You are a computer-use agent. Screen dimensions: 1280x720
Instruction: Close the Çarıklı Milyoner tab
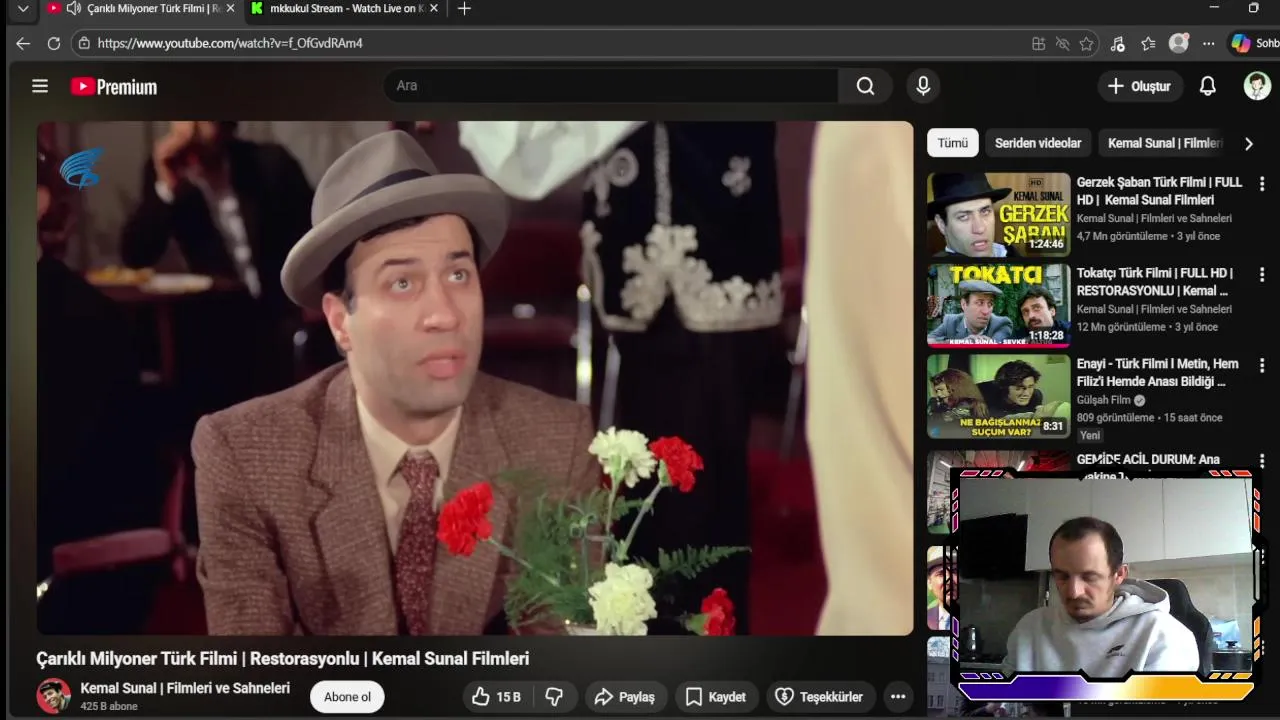(x=231, y=8)
